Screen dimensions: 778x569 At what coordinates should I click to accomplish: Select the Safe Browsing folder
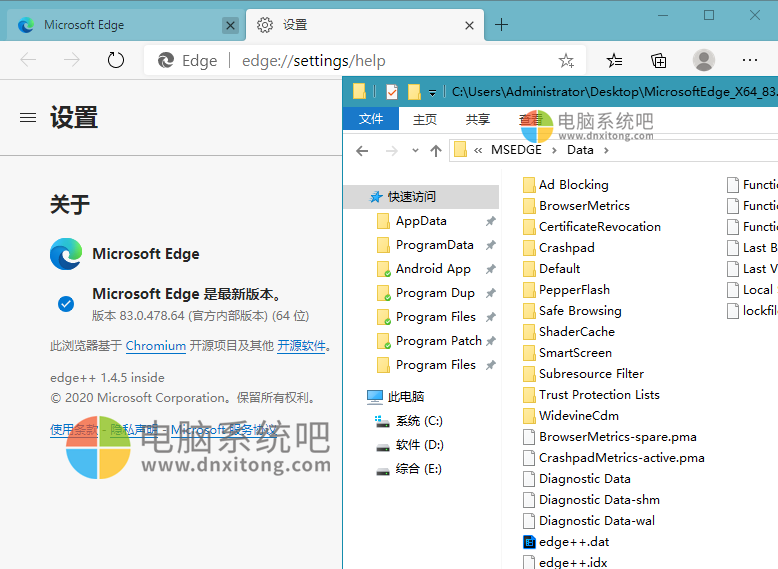click(x=573, y=311)
